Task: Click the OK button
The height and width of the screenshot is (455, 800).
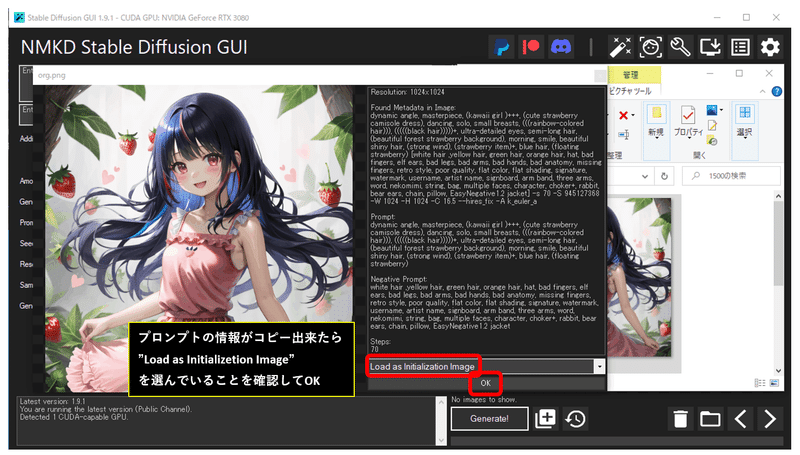Action: tap(486, 383)
